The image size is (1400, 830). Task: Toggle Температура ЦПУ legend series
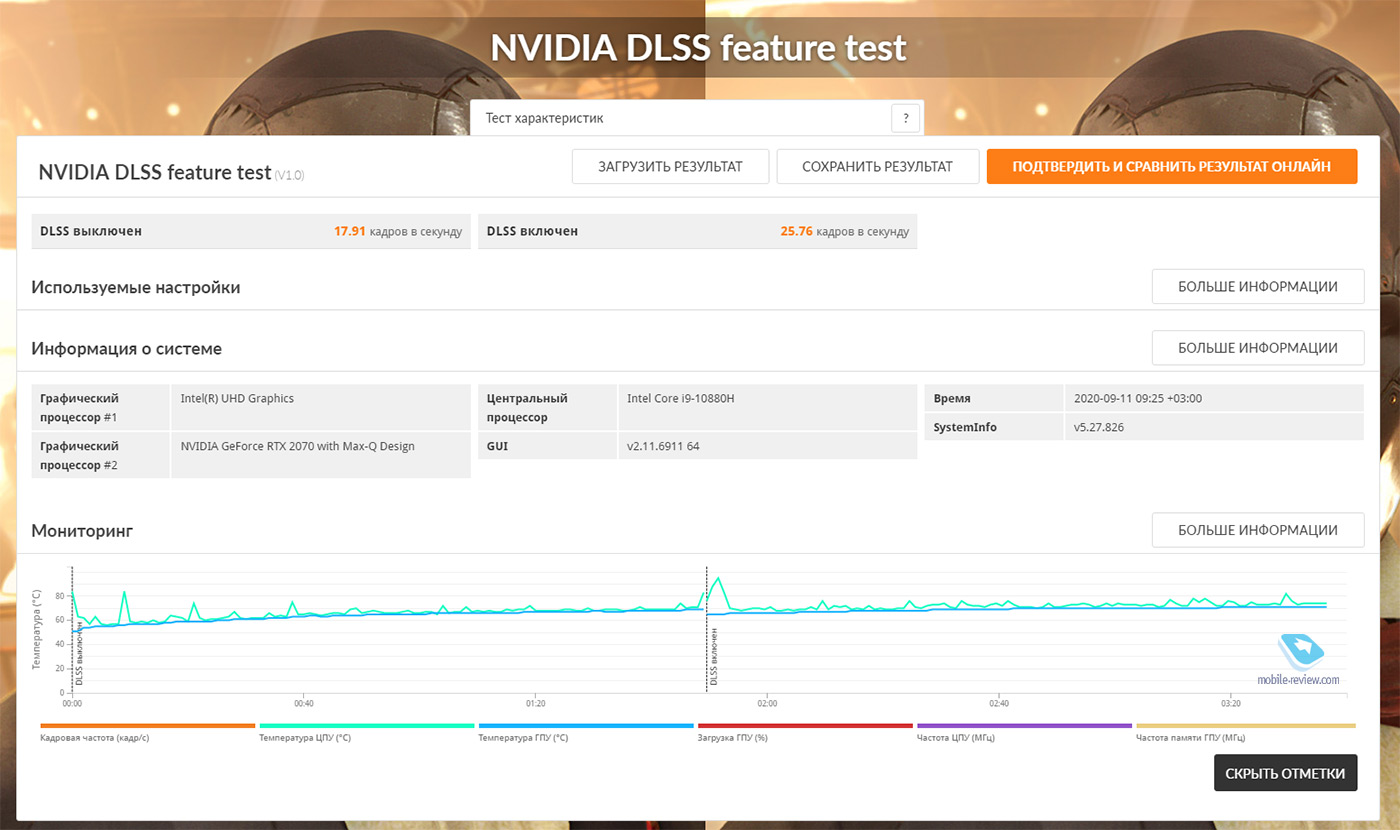366,733
